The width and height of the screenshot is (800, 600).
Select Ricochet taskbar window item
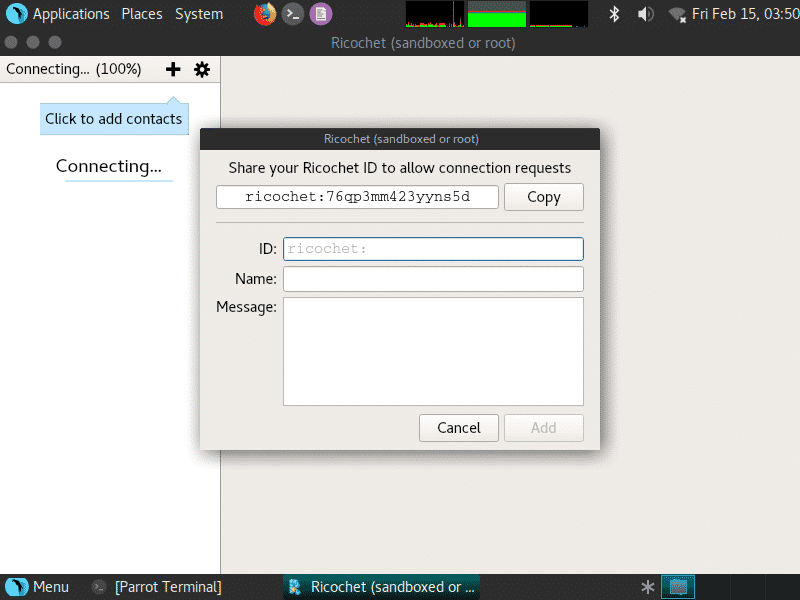point(382,587)
